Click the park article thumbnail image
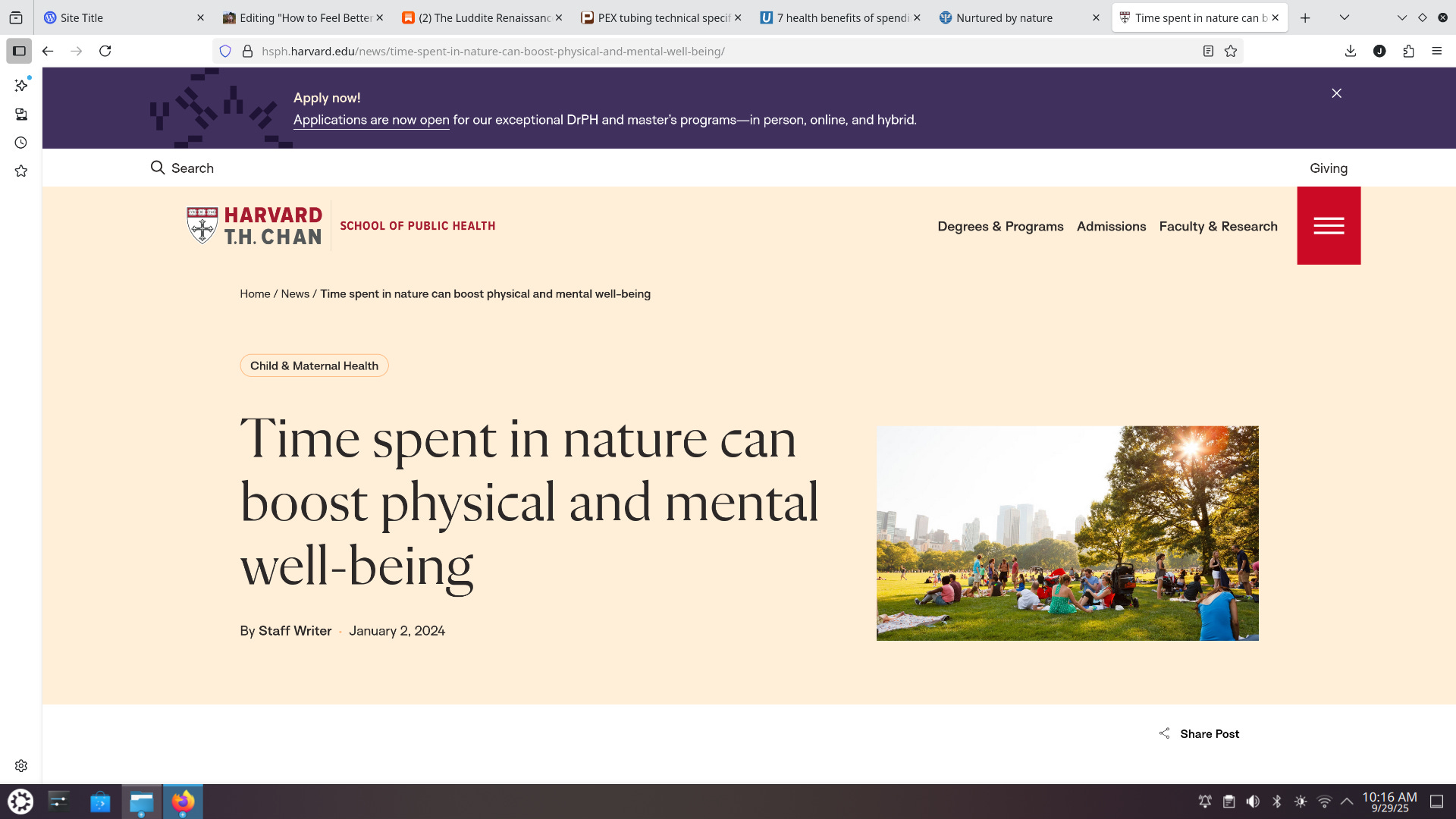 click(1067, 533)
